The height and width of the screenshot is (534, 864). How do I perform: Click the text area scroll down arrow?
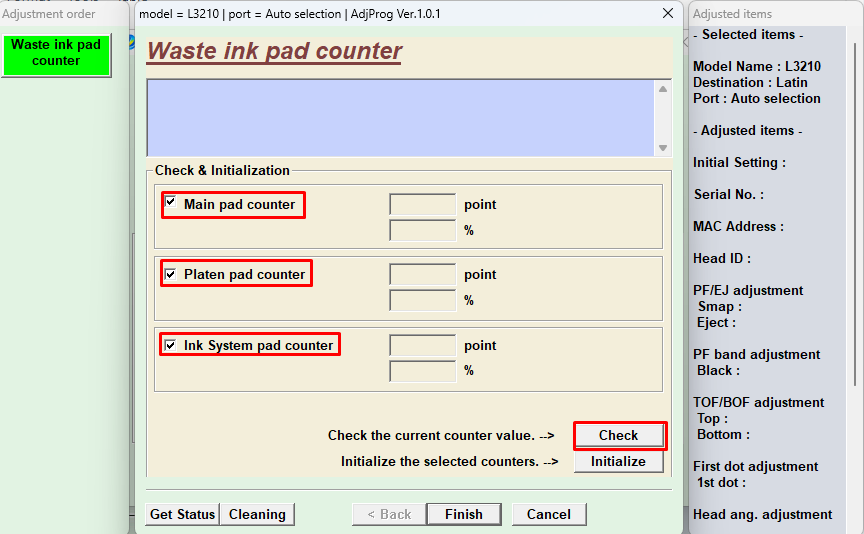tap(662, 147)
